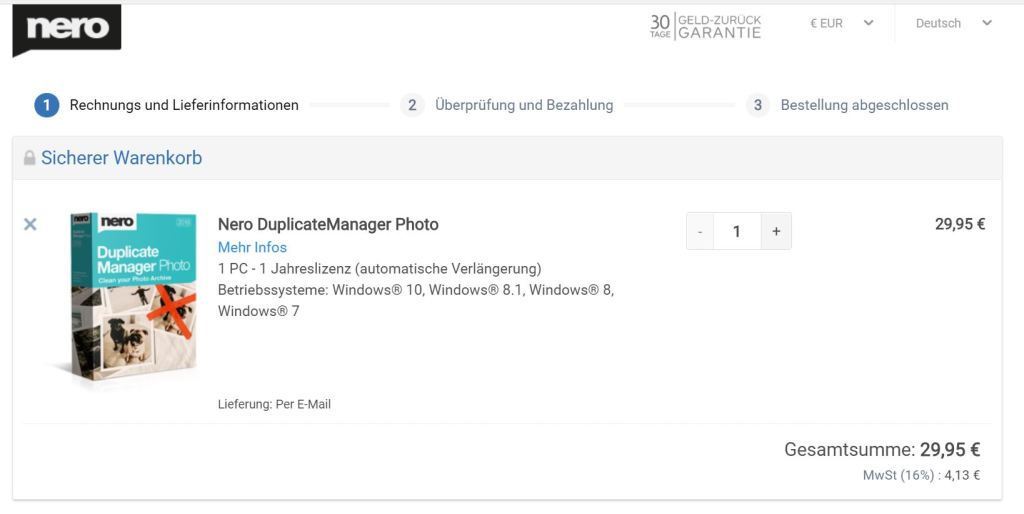Click the quantity input field
Viewport: 1024px width, 514px height.
[737, 231]
